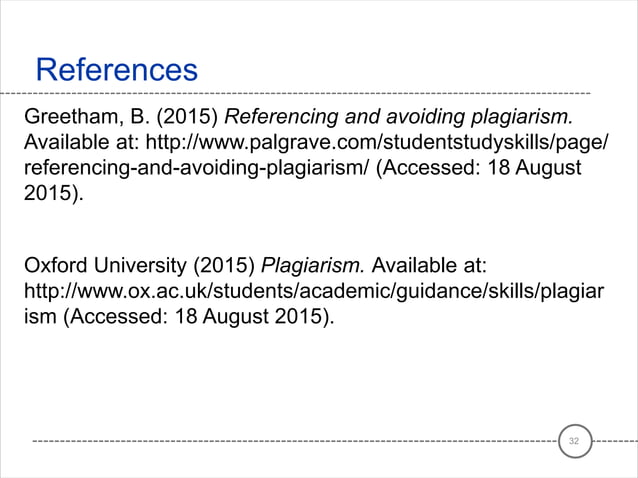The height and width of the screenshot is (478, 638).
Task: Click the dashed divider below References title
Action: click(295, 94)
